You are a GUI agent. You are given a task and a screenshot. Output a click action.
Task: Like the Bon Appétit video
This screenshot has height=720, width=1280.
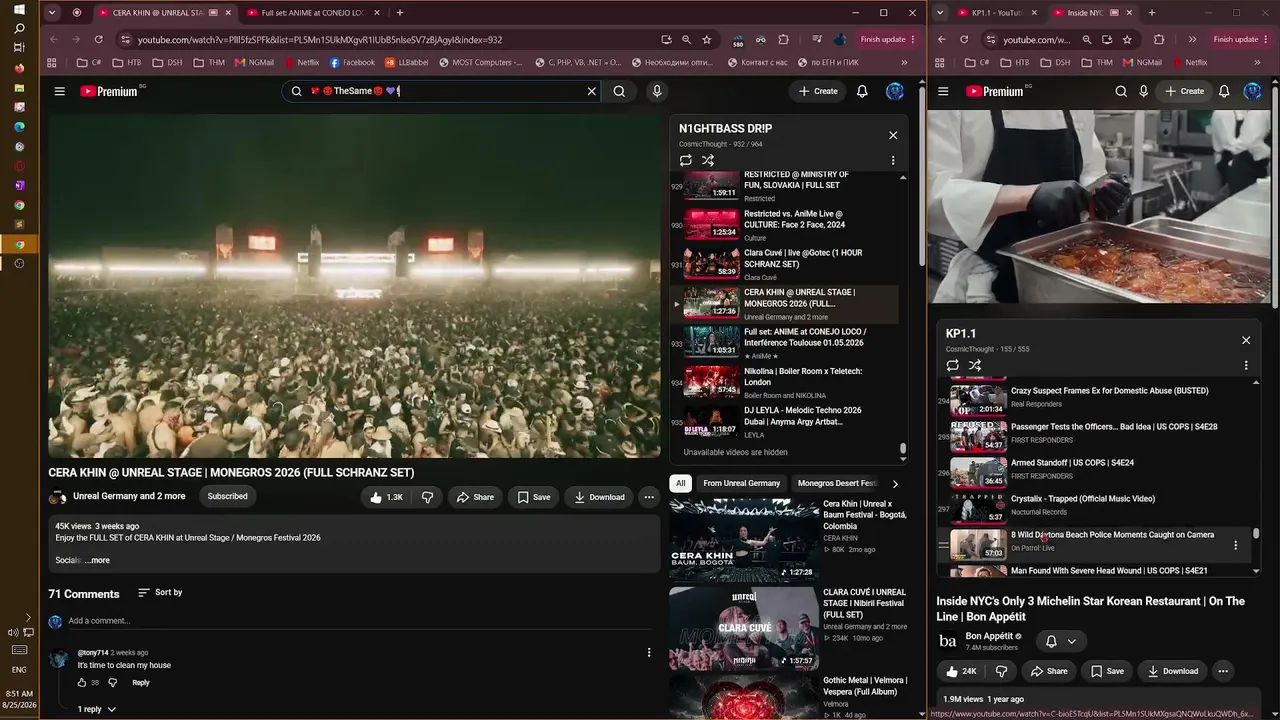click(x=961, y=671)
